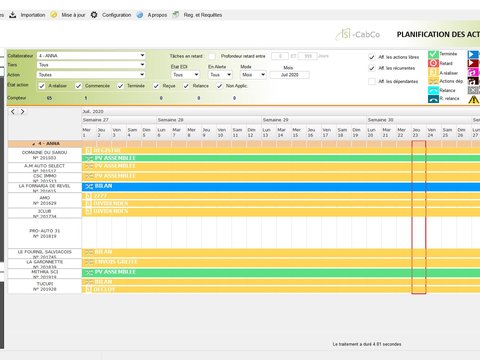Open Req. et Requêtes menu

(x=203, y=15)
